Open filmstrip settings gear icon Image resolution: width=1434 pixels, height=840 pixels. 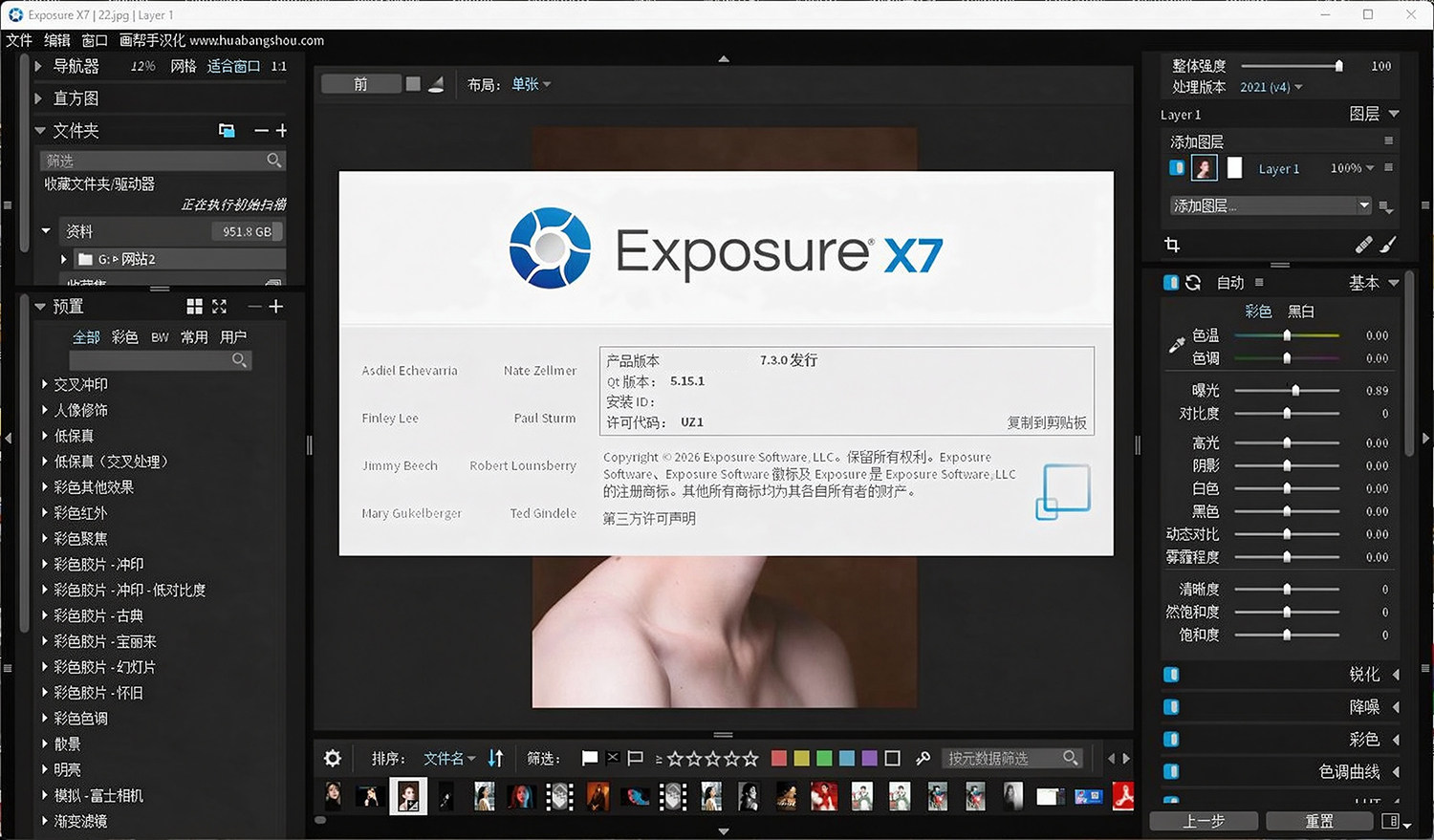click(333, 758)
